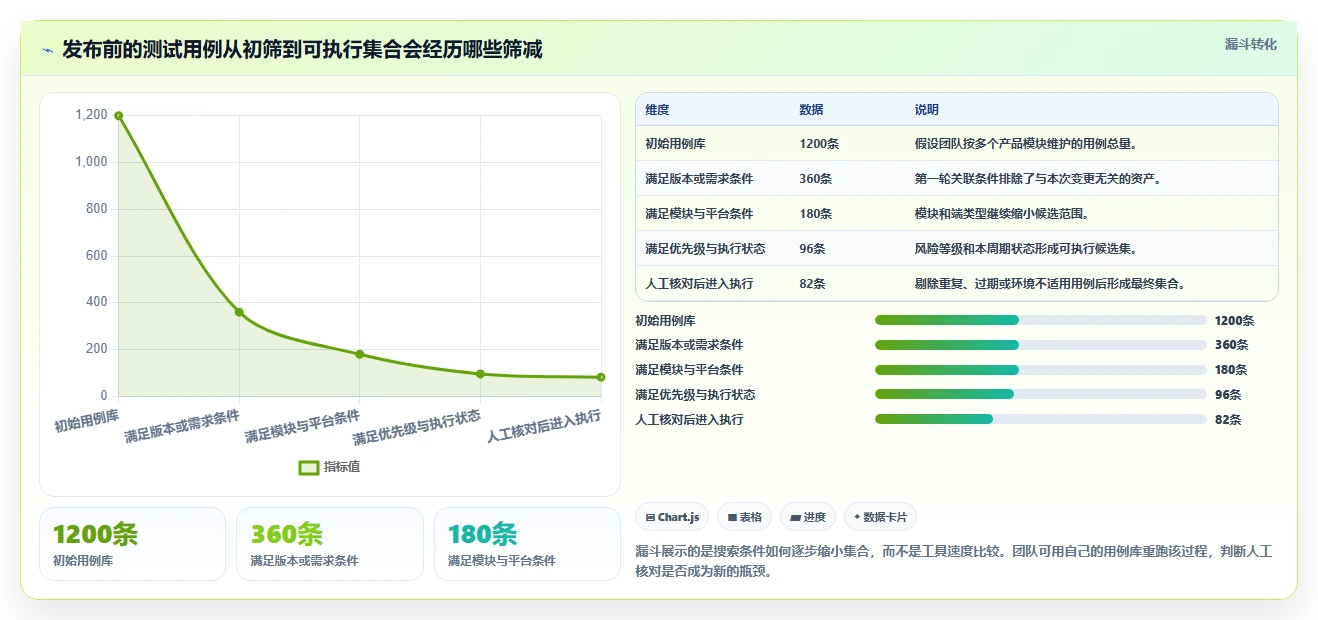The image size is (1318, 620).
Task: Click the 进度 tag
Action: click(x=808, y=517)
